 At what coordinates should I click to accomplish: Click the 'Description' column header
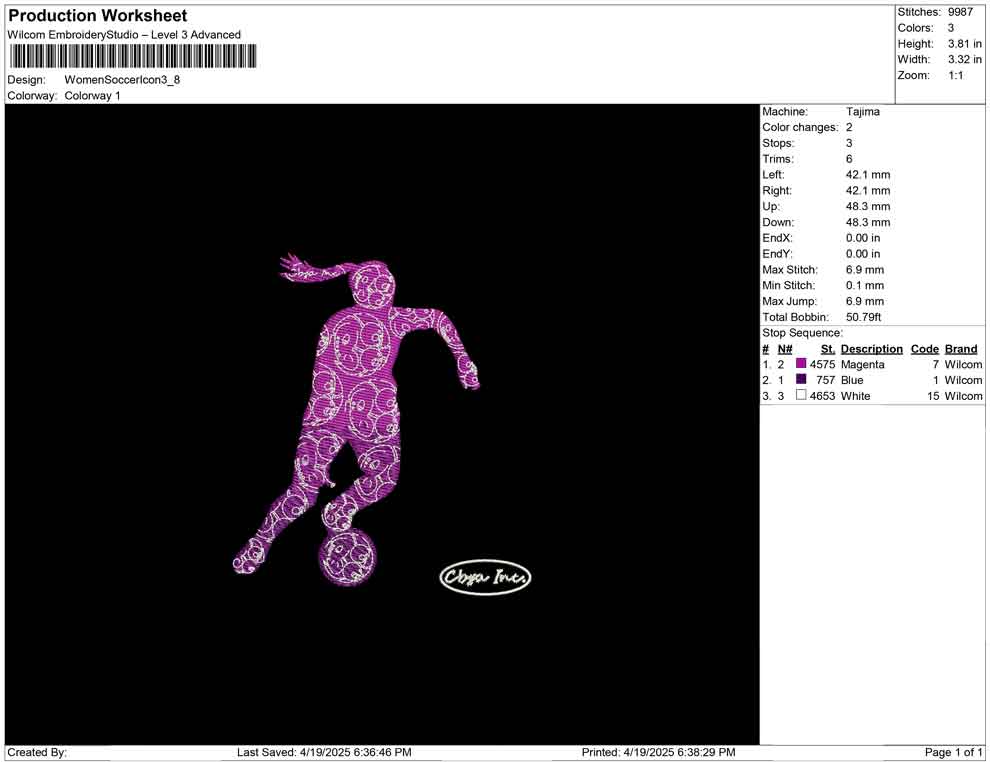pos(872,348)
